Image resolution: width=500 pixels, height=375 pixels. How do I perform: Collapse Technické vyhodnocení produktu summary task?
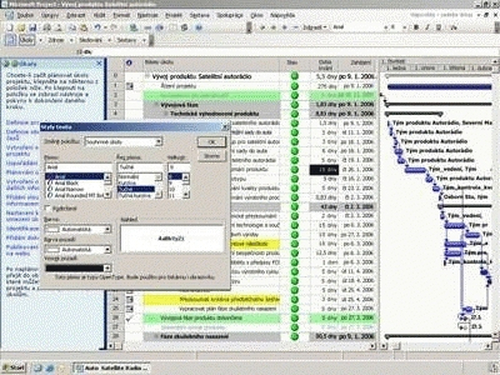point(165,114)
